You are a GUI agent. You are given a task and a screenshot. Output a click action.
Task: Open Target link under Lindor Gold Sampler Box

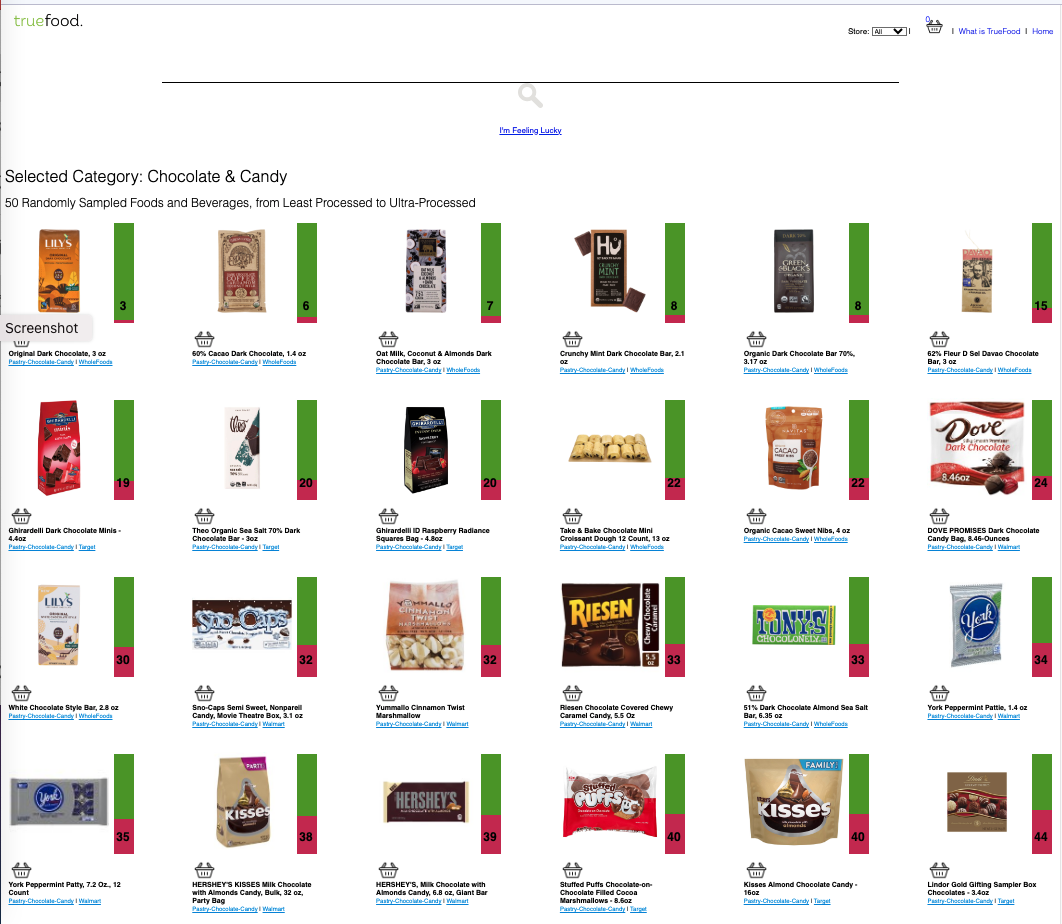pos(1006,901)
